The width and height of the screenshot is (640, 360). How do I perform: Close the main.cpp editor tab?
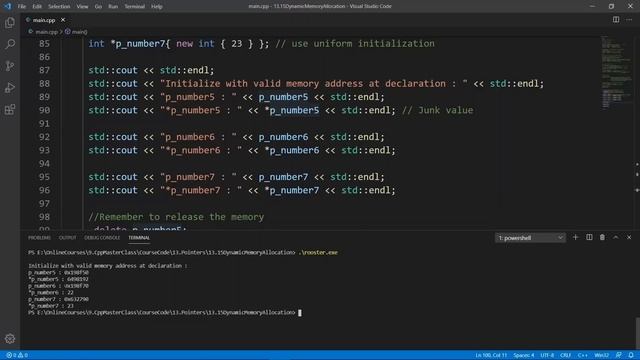tap(63, 20)
